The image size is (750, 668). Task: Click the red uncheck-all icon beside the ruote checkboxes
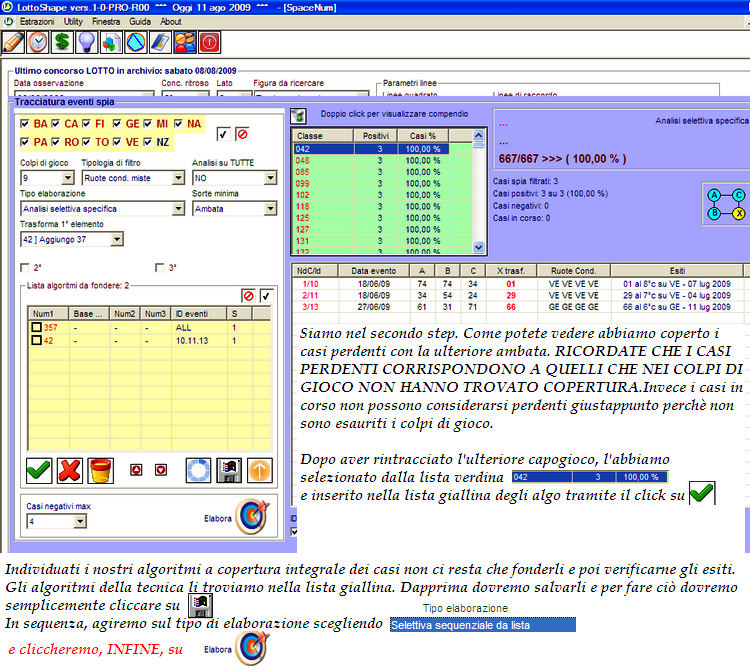(x=243, y=134)
